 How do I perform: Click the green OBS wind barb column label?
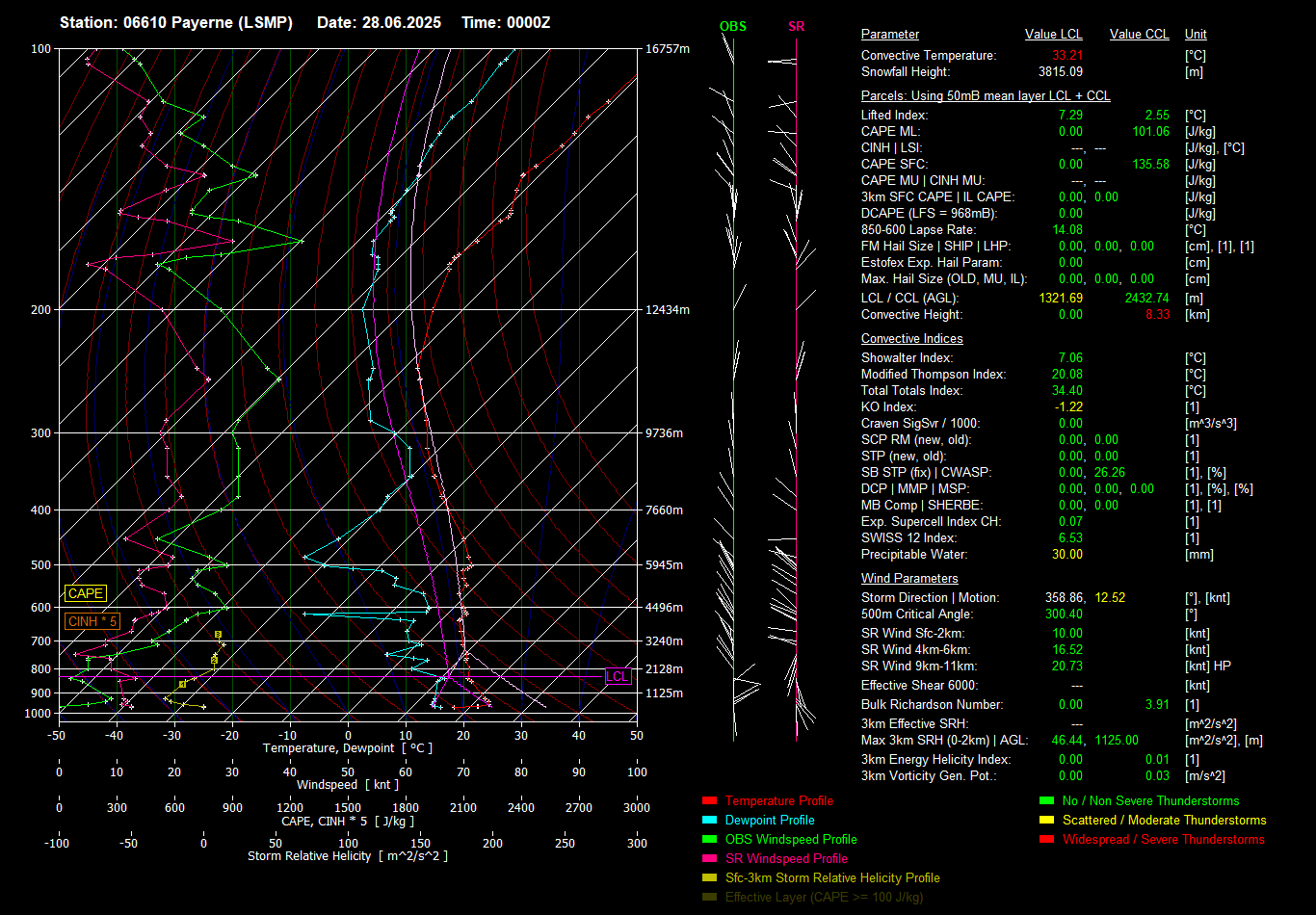[x=732, y=27]
